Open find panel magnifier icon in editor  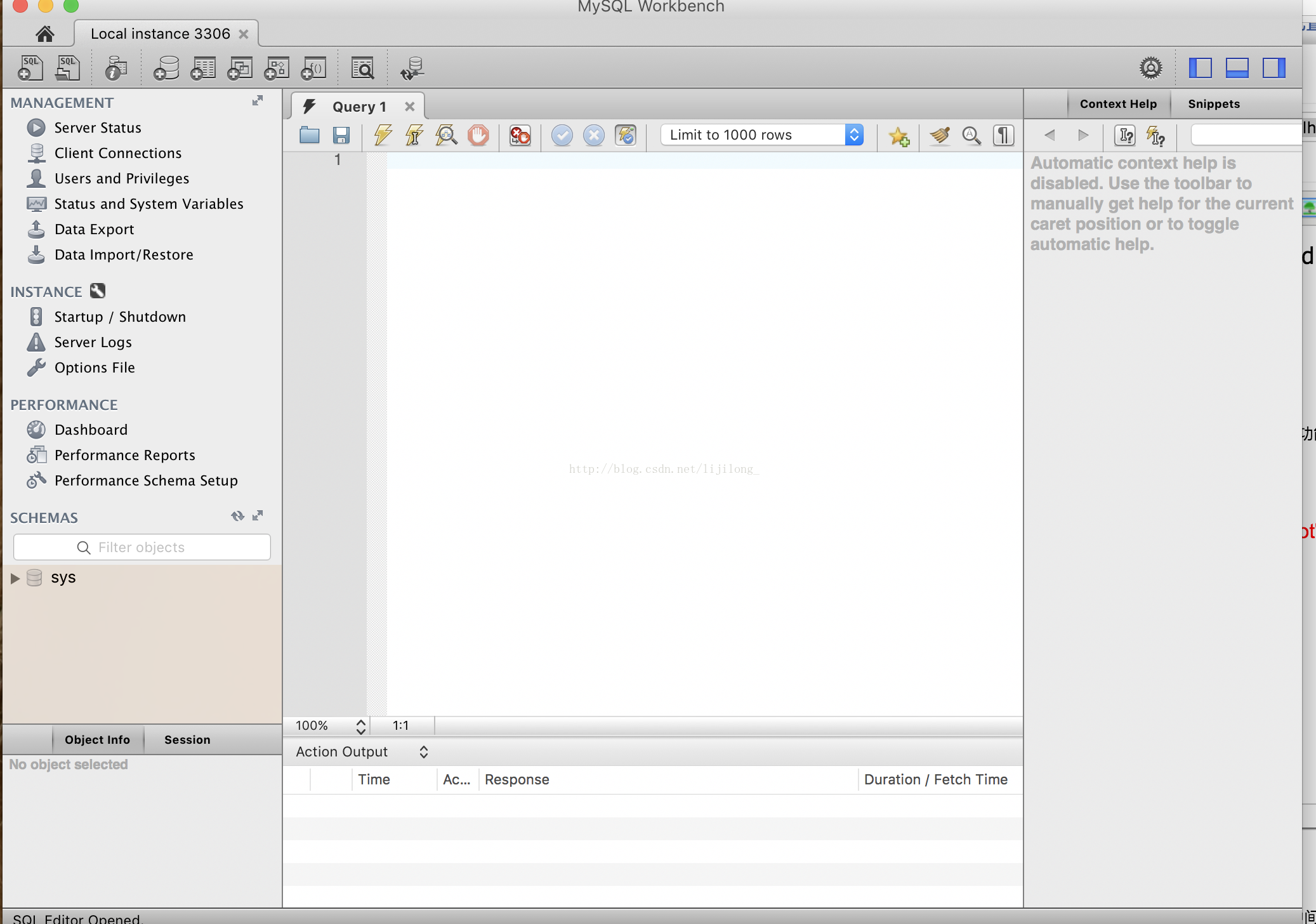(x=971, y=135)
